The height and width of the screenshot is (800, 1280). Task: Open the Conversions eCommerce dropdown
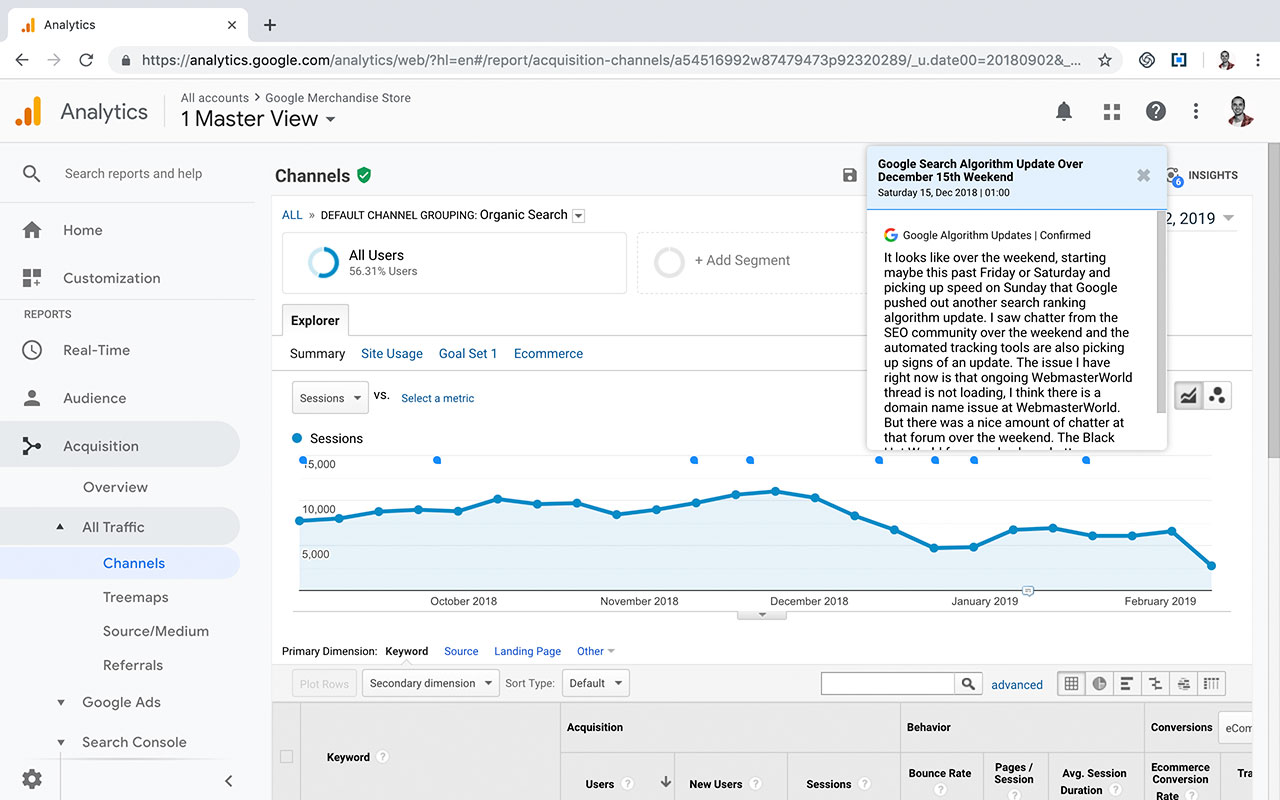point(1238,728)
